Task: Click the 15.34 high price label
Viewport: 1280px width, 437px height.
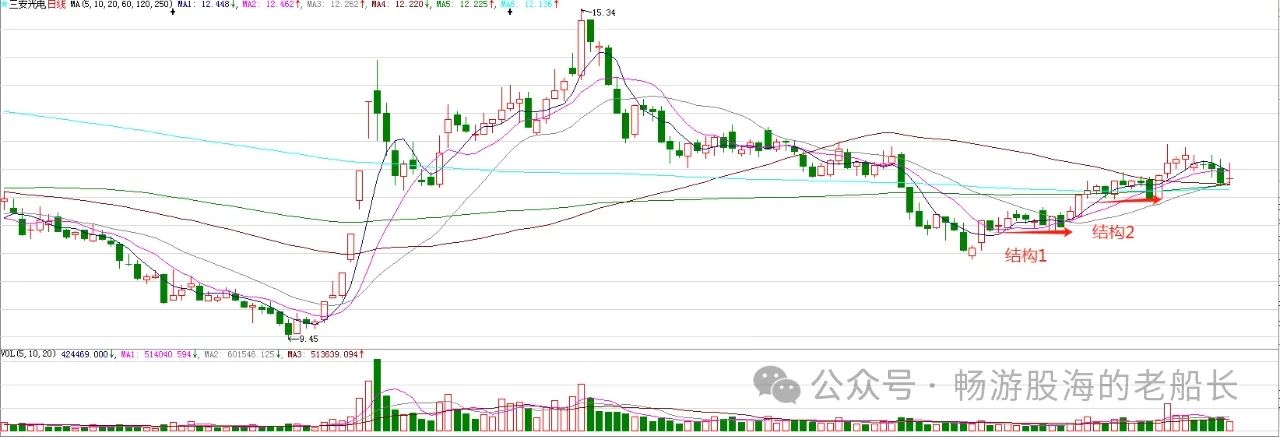Action: [603, 13]
